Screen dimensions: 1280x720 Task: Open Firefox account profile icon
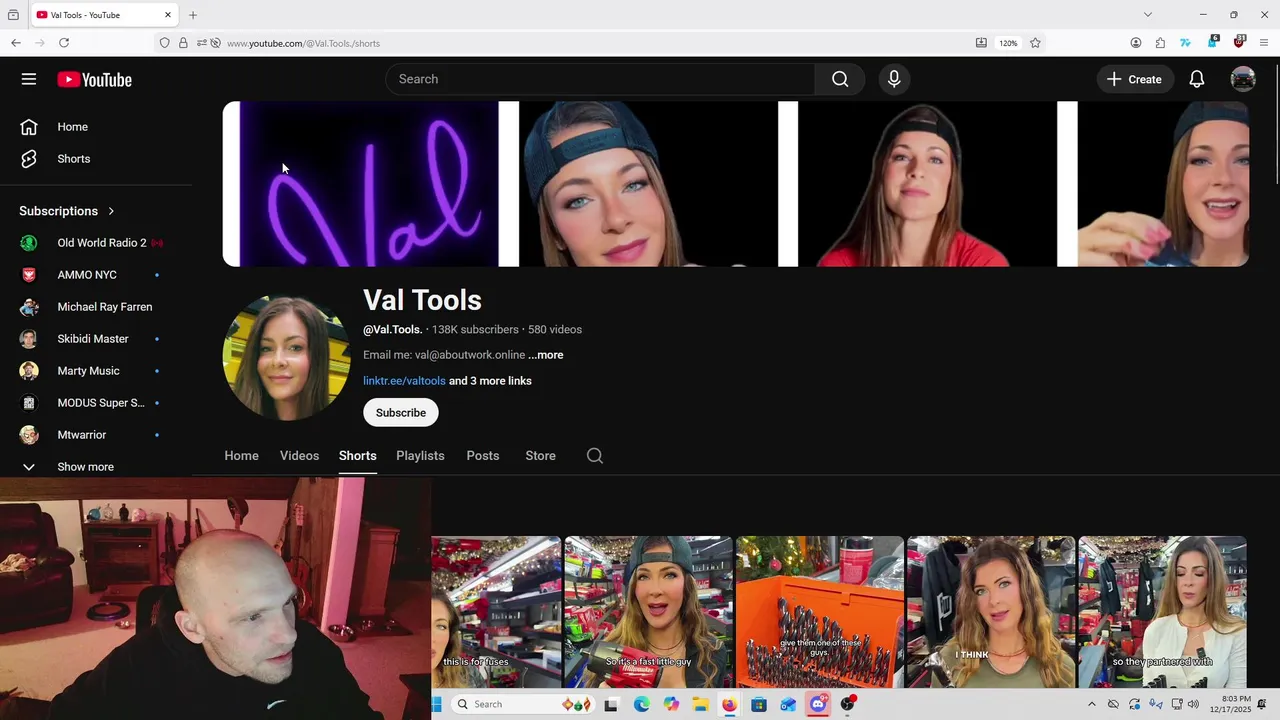click(1136, 43)
